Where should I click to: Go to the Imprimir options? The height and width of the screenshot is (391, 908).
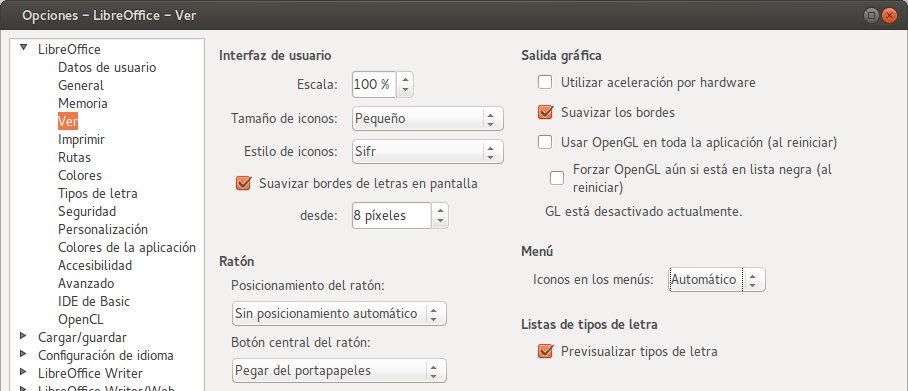82,140
